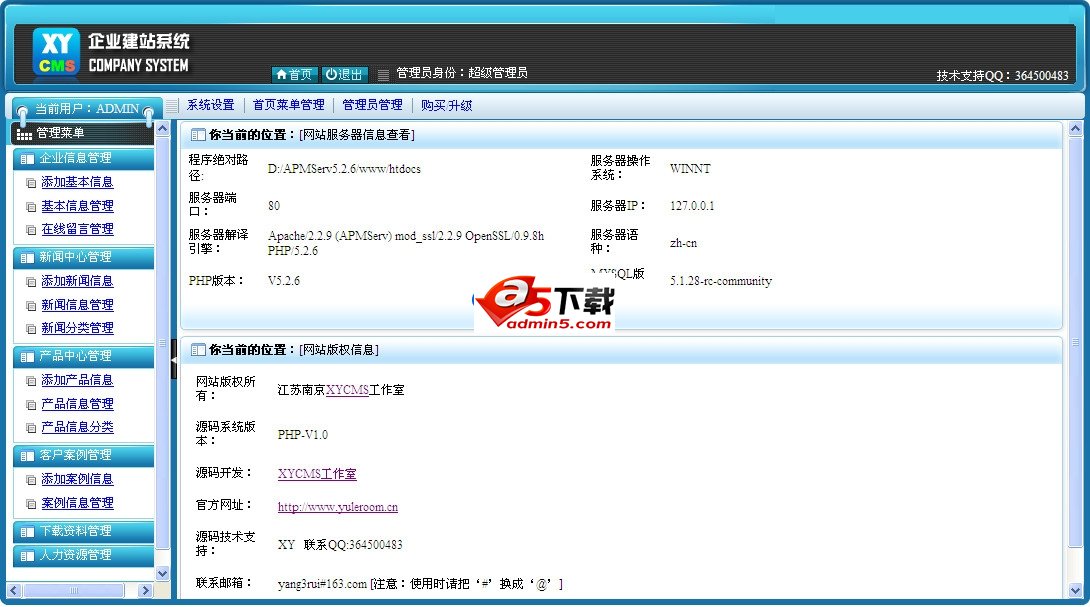Click the 新闻中心管理 header icon
This screenshot has height=607, width=1090.
[27, 258]
